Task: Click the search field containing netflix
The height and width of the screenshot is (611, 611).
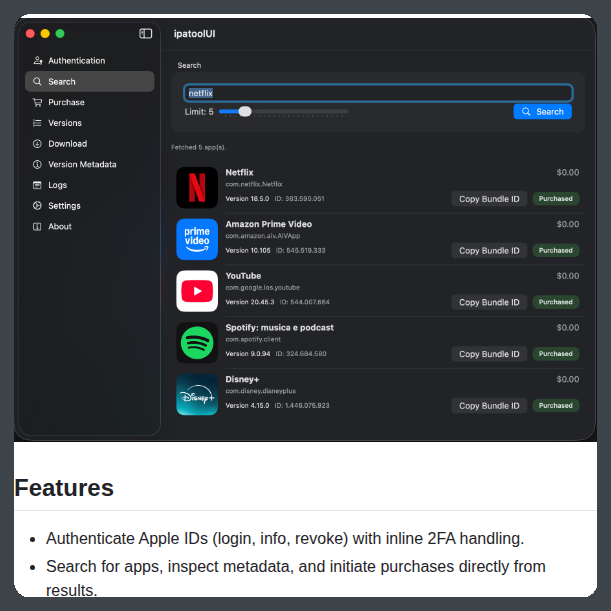Action: [x=378, y=93]
